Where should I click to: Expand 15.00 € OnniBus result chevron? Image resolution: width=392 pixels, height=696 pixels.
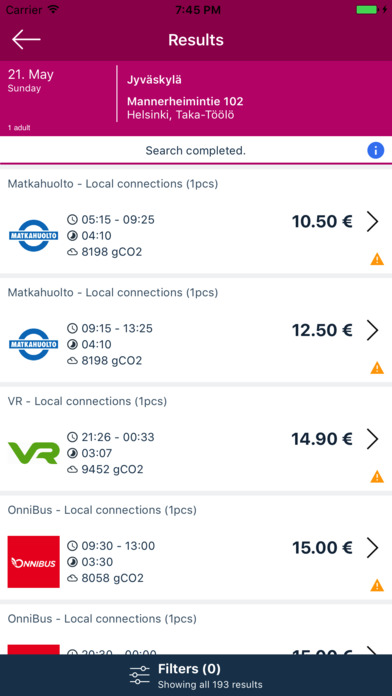coord(372,548)
